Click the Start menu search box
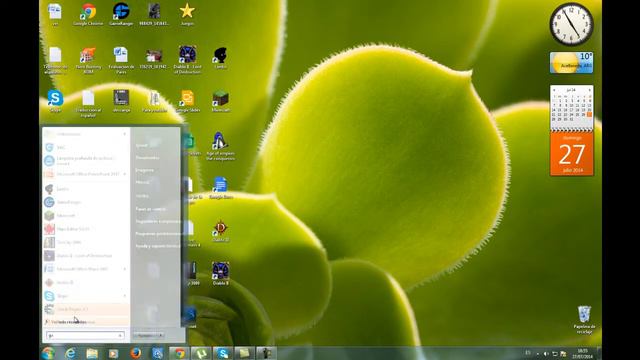640x360 pixels. tap(85, 335)
